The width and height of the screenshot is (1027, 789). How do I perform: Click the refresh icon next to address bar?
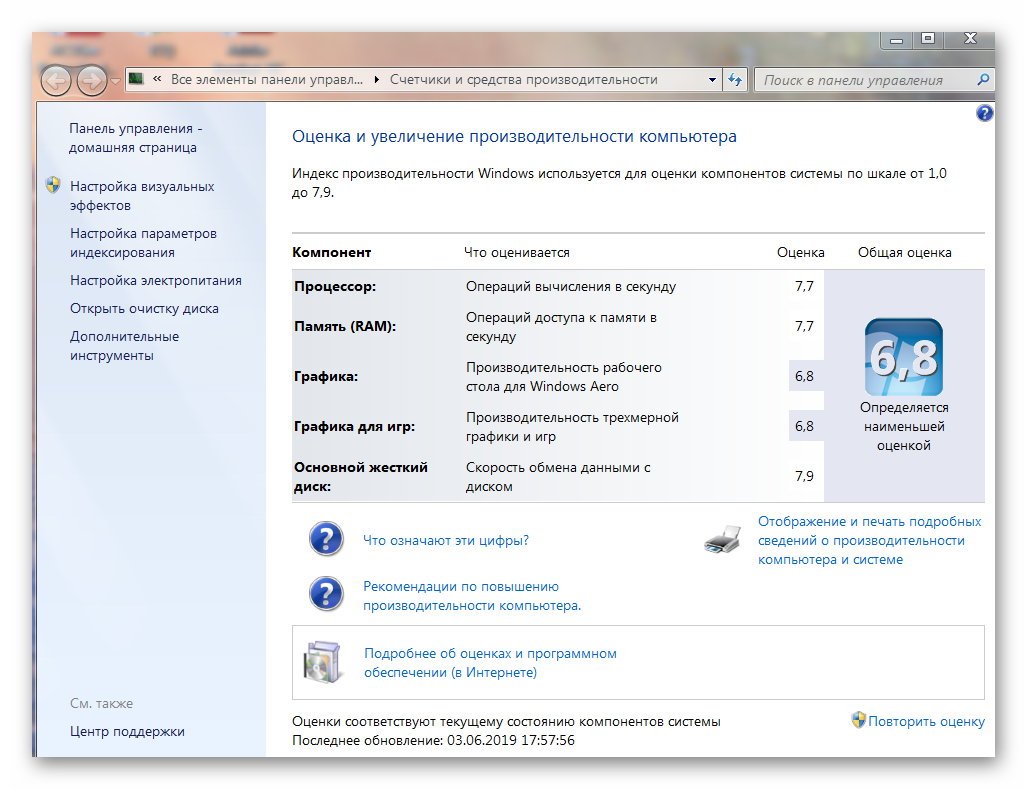tap(736, 80)
